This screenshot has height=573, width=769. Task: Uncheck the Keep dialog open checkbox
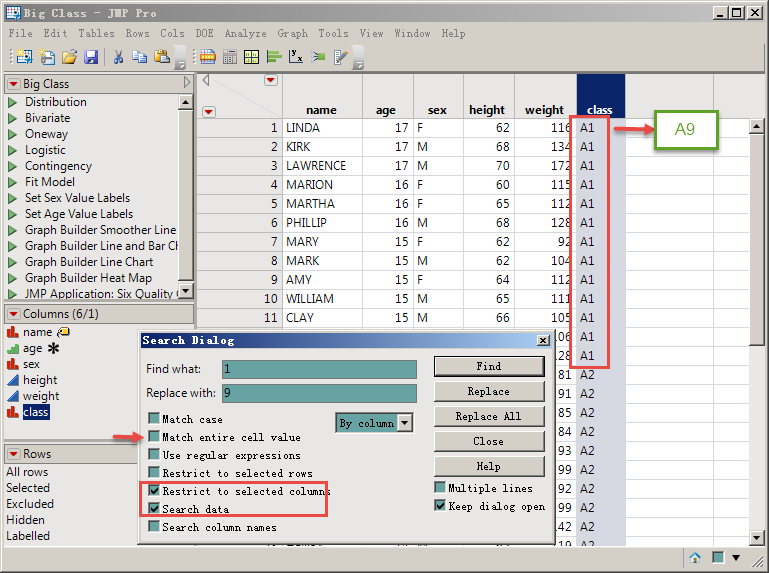(440, 506)
